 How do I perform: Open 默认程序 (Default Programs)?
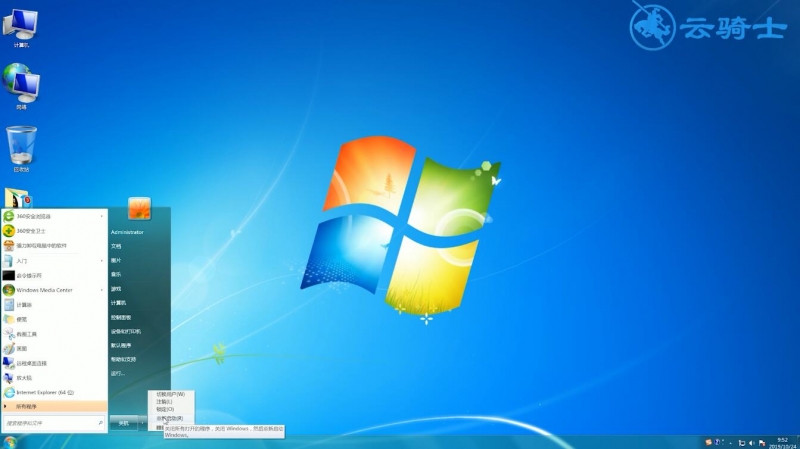click(x=121, y=345)
